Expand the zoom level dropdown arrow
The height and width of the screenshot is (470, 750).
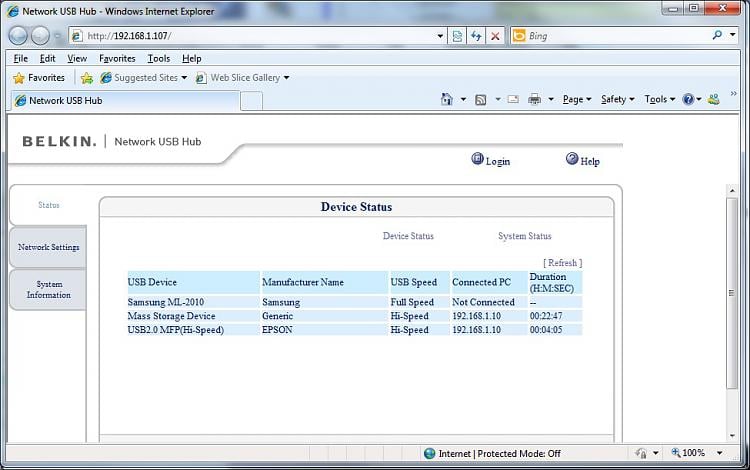[x=719, y=453]
